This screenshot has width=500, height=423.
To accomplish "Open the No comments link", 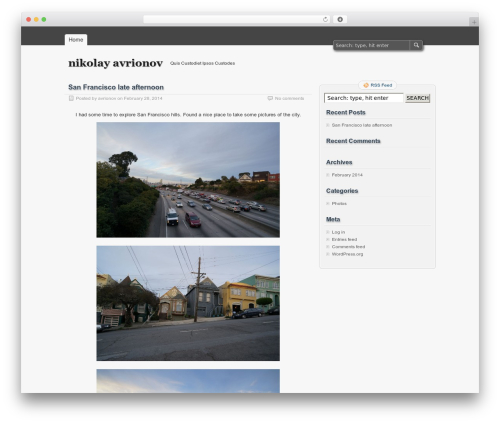I will click(x=289, y=98).
